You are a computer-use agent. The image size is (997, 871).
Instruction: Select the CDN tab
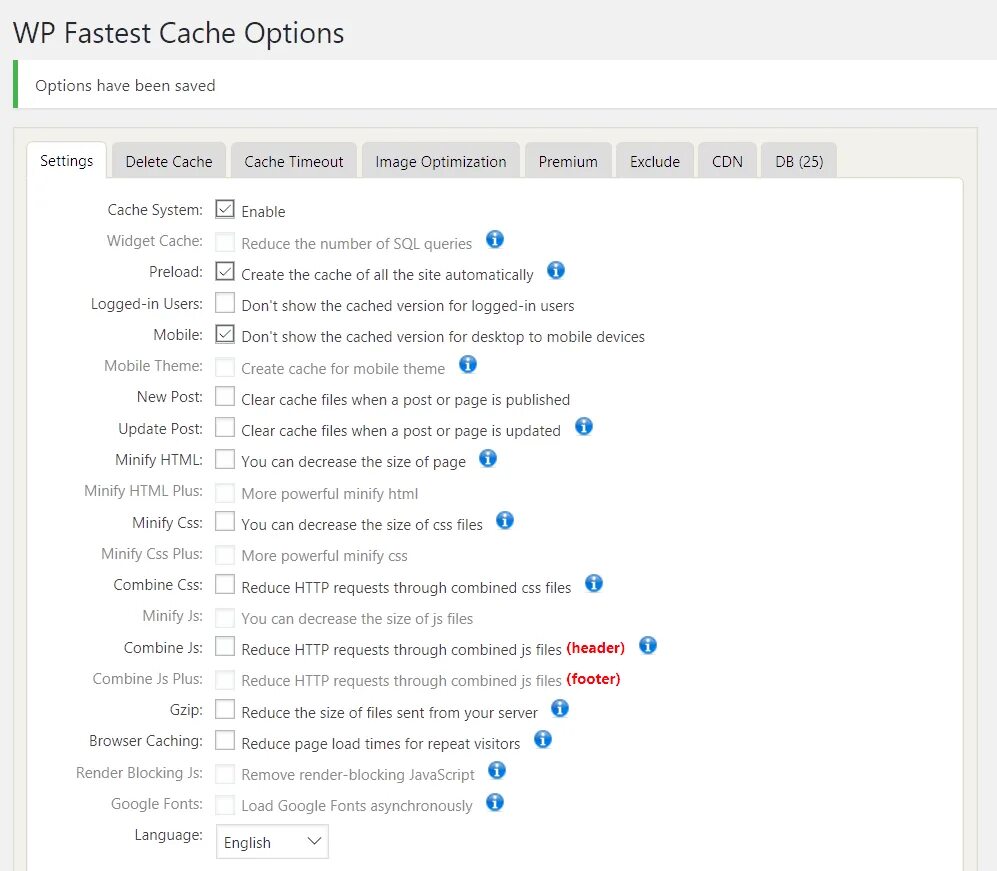(x=727, y=161)
